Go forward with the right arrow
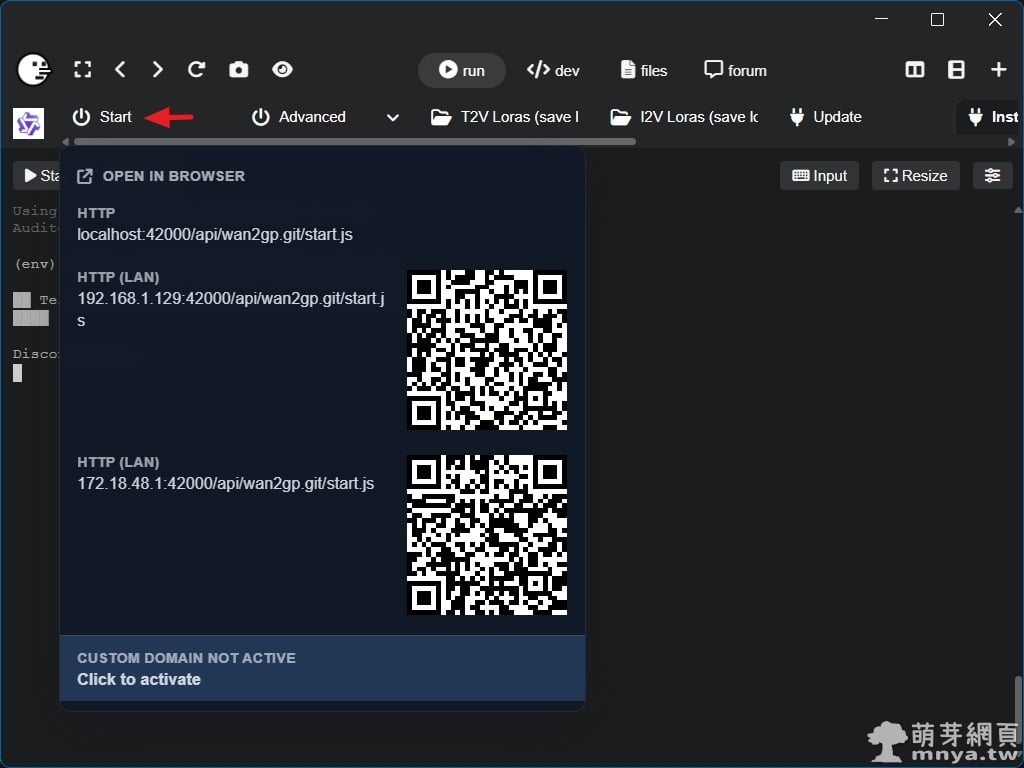 pos(158,70)
